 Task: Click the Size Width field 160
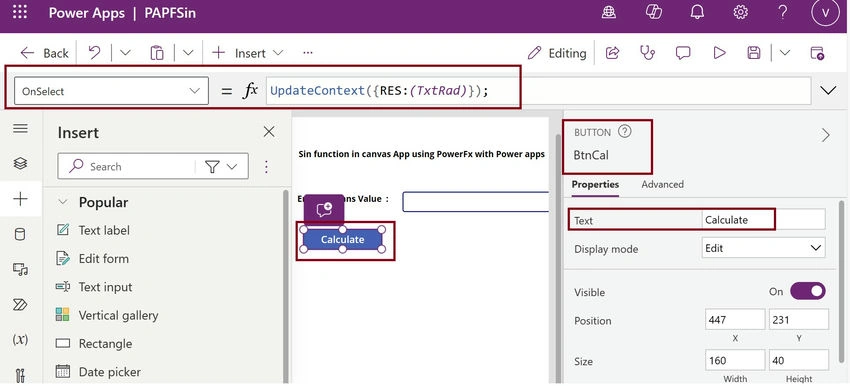[x=735, y=360]
